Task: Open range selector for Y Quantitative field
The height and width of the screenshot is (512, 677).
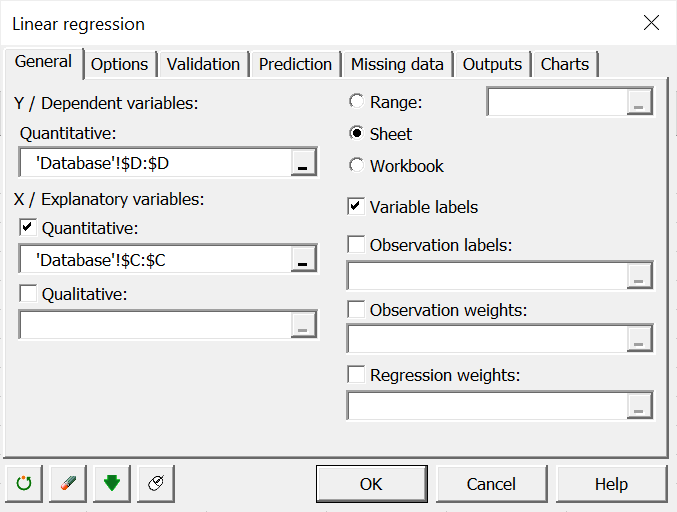Action: (x=303, y=163)
